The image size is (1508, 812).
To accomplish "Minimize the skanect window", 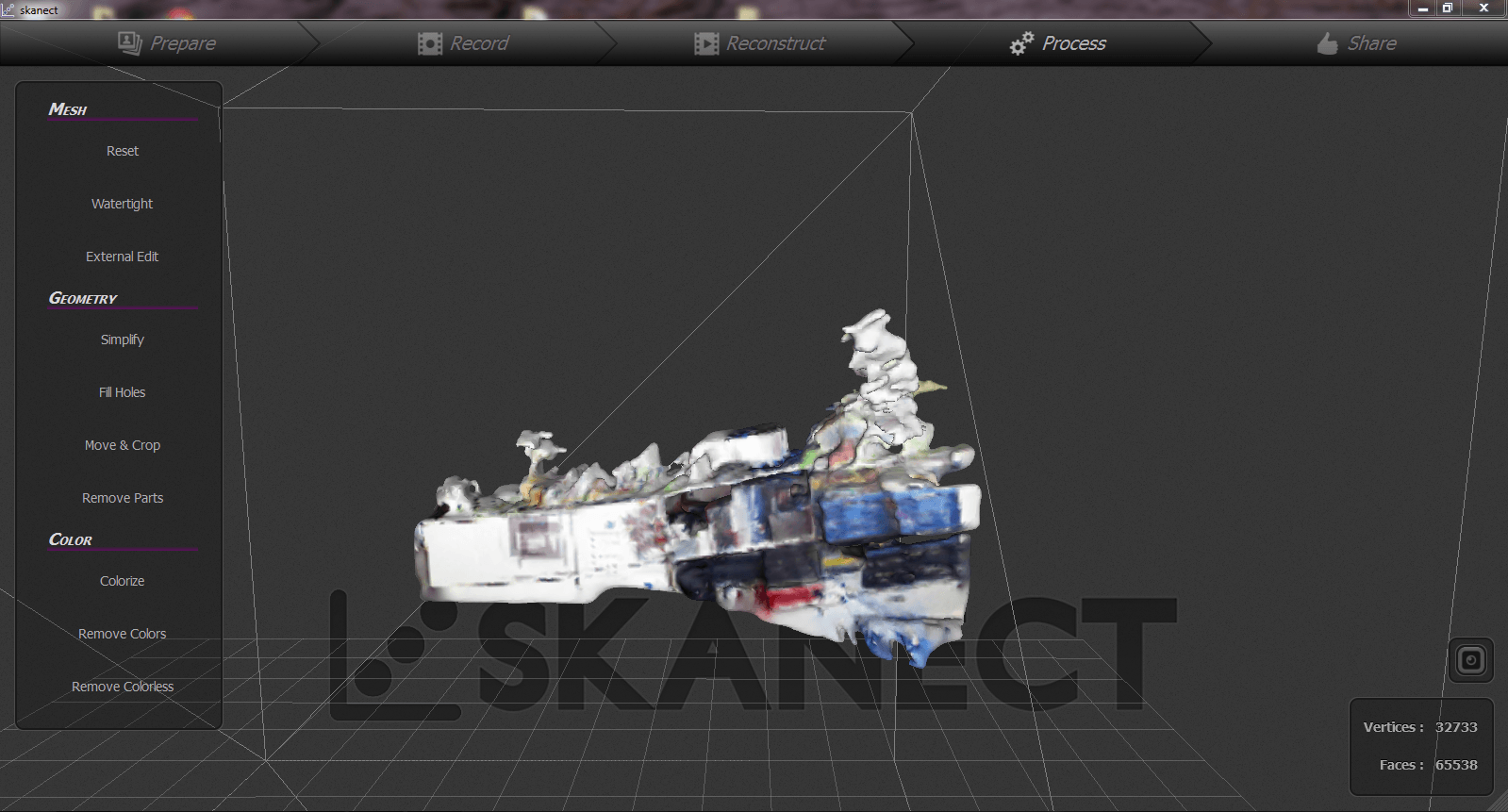I will (1423, 8).
